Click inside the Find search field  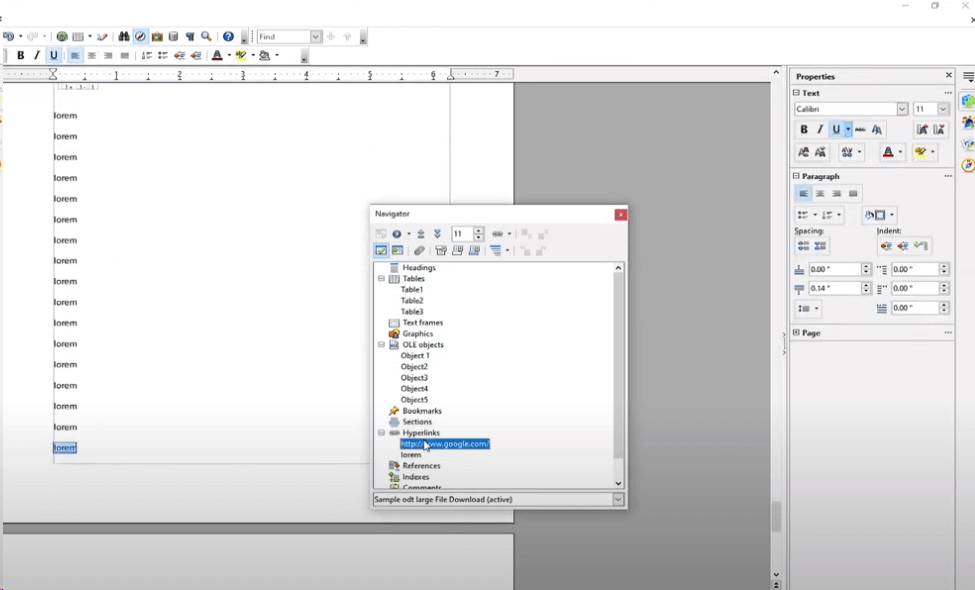(x=283, y=37)
